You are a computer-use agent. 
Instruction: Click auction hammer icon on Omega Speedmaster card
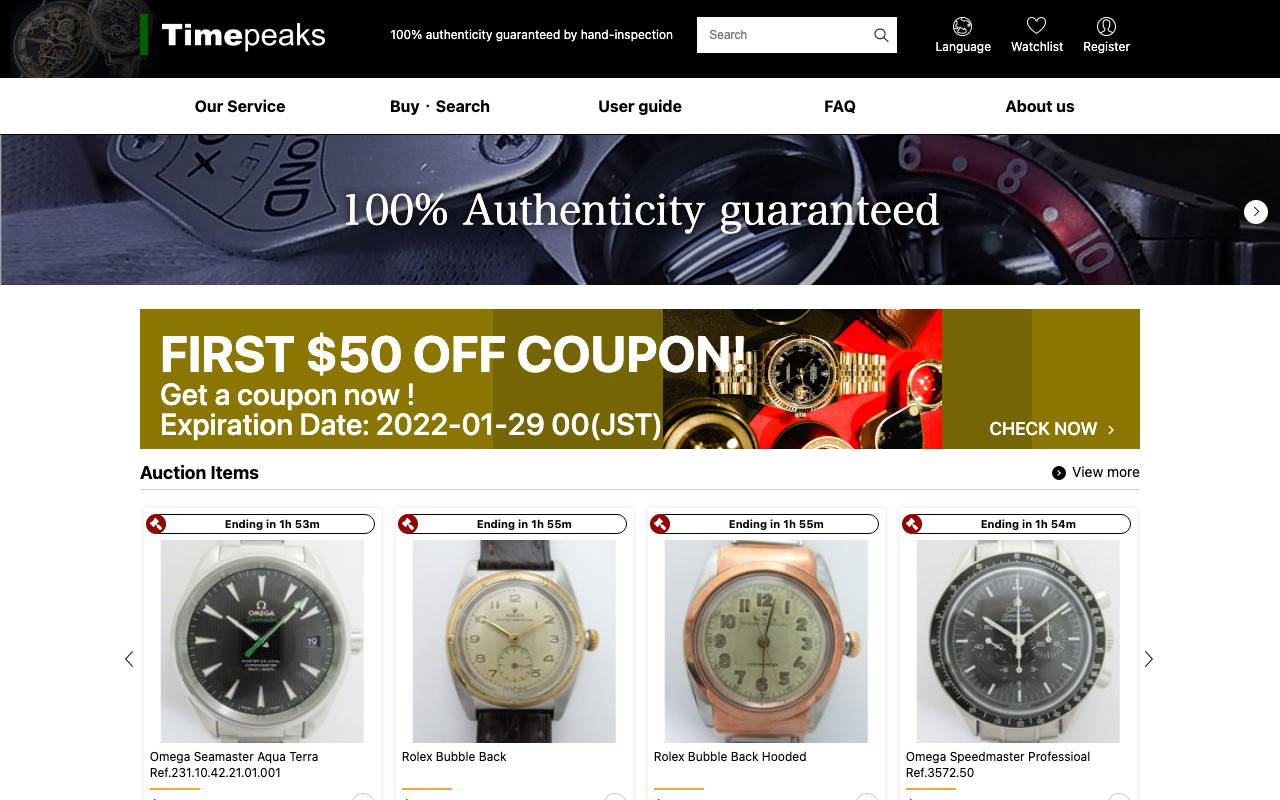coord(912,524)
